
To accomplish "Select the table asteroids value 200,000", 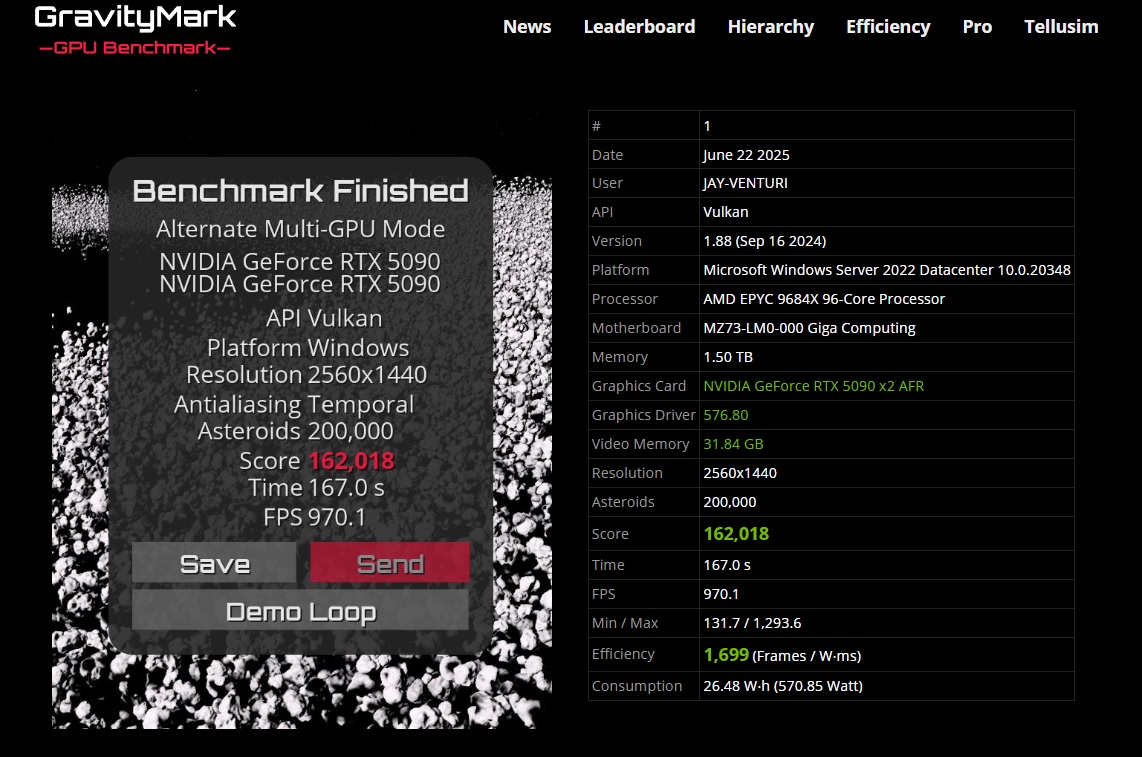I will 730,502.
